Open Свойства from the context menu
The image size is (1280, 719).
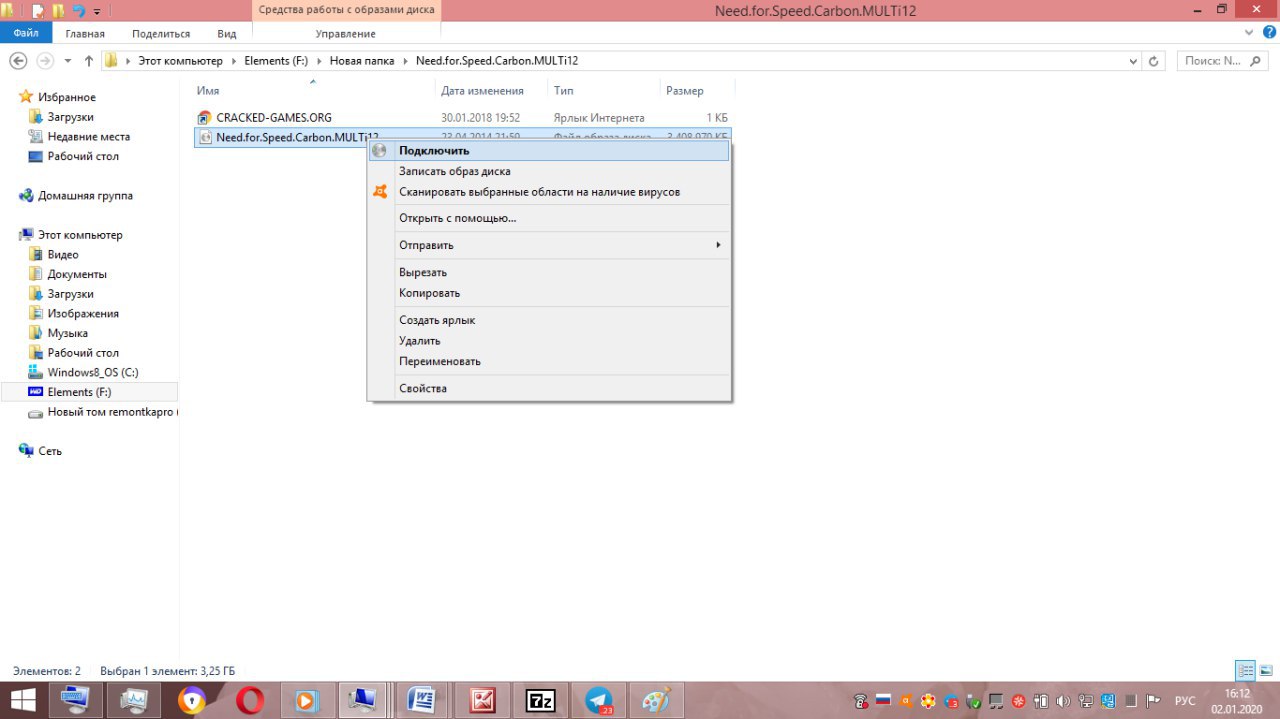coord(549,388)
